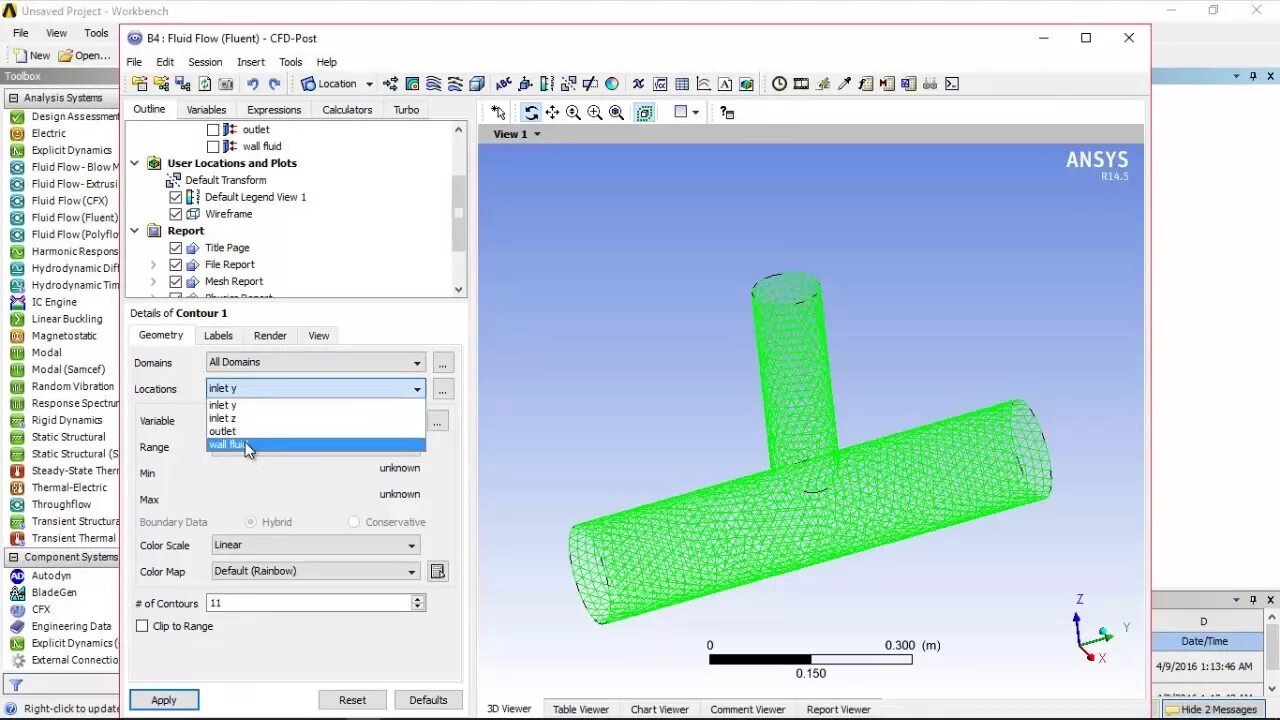The width and height of the screenshot is (1280, 720).
Task: Click the Reset button
Action: (x=352, y=700)
